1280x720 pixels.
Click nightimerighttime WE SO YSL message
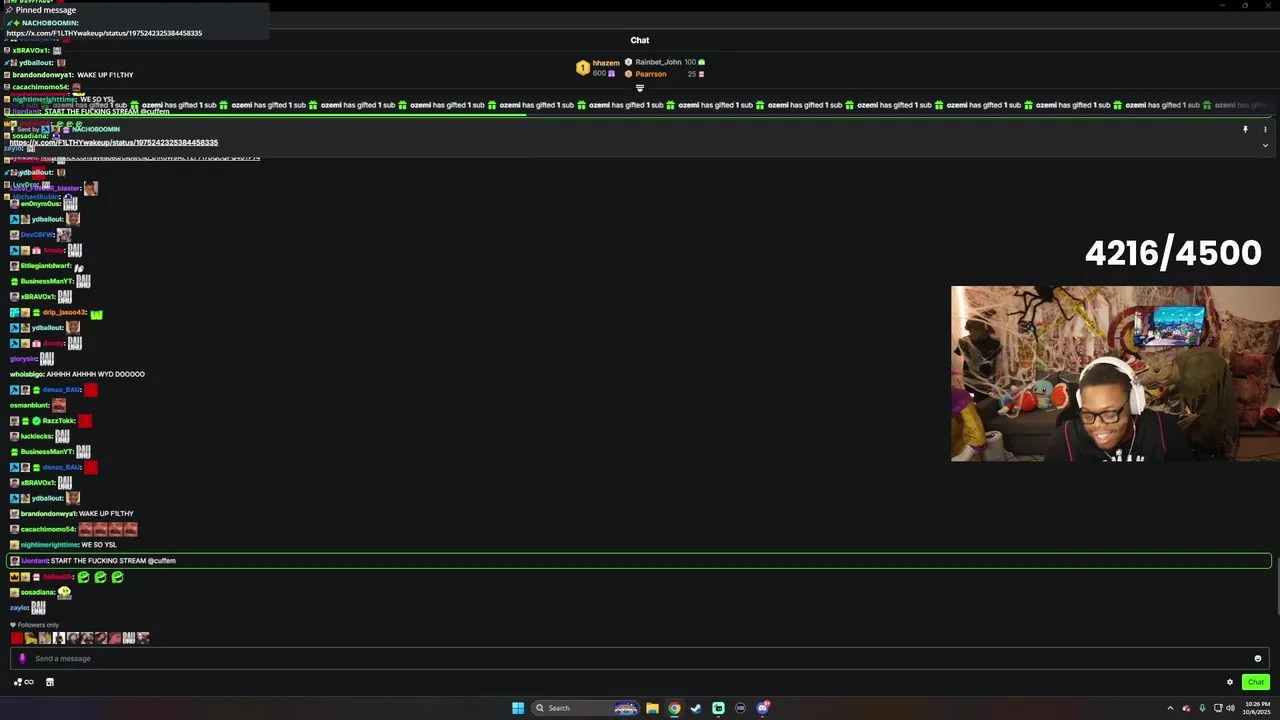[x=64, y=545]
